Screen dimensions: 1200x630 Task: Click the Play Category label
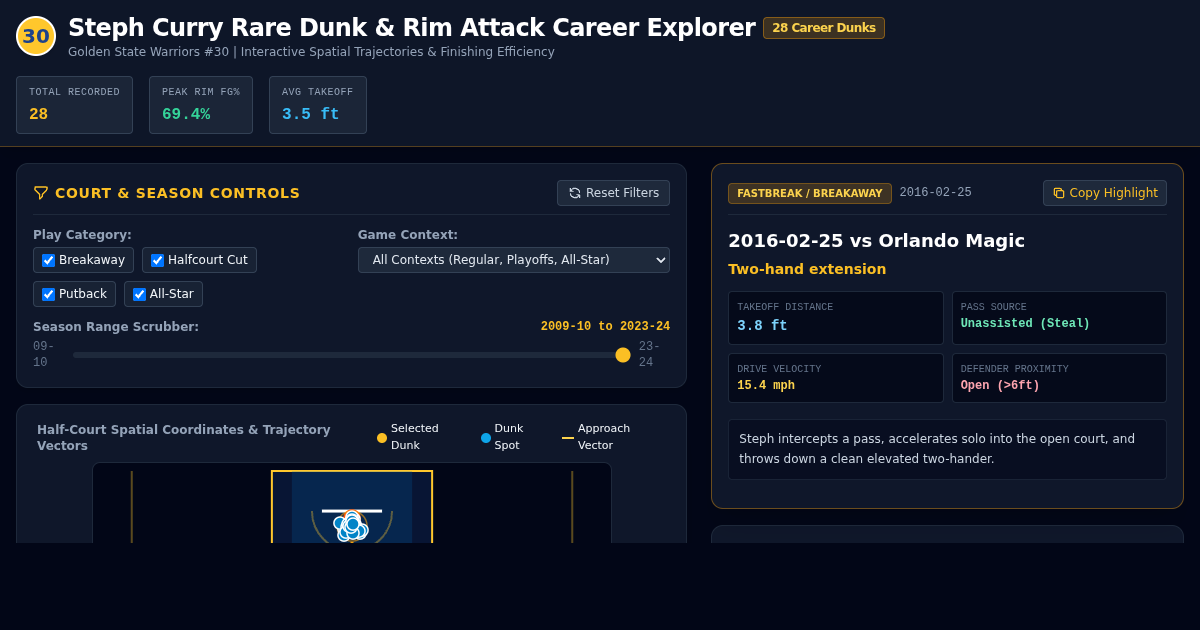click(x=82, y=235)
